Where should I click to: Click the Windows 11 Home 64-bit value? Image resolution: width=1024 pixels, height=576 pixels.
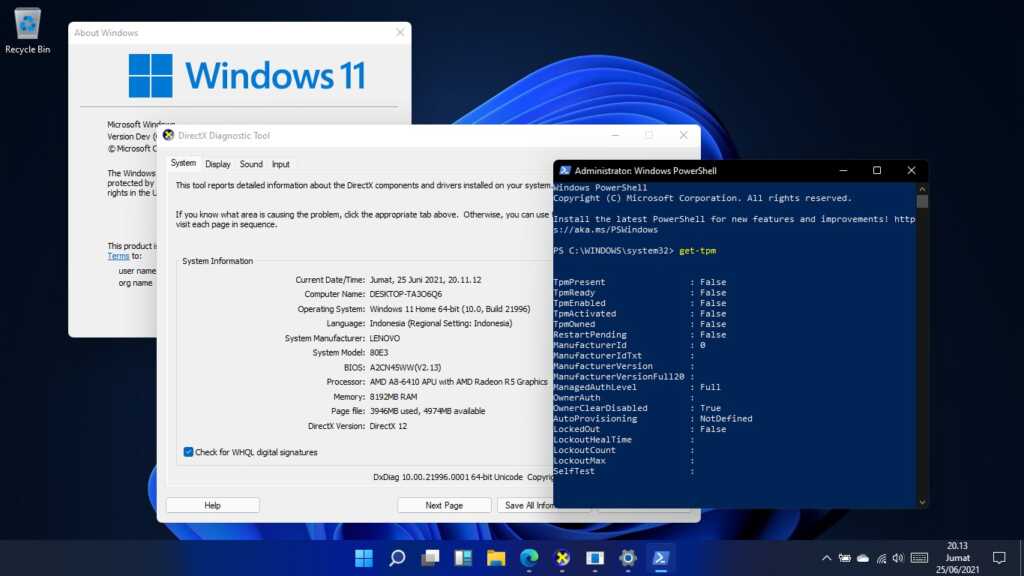click(x=450, y=309)
